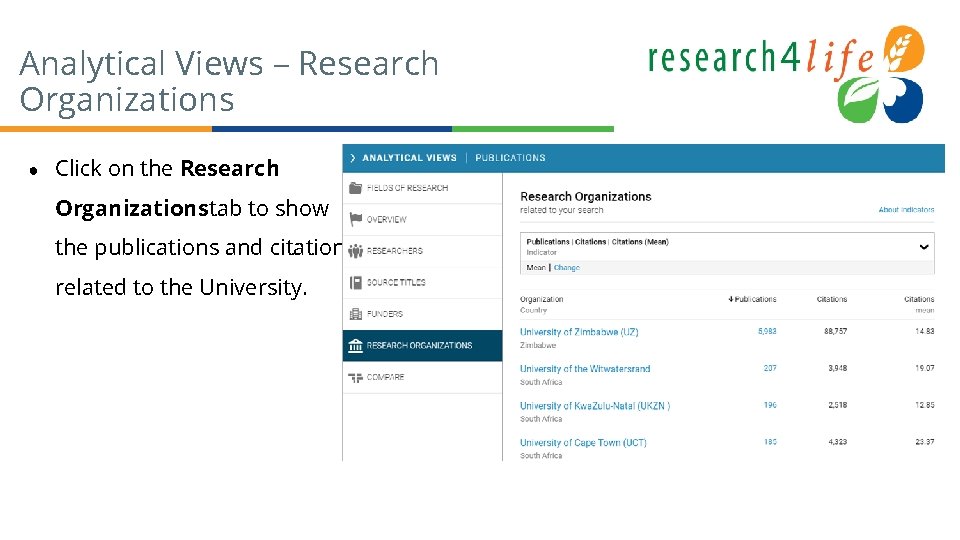Expand the indicator dropdown arrow
Image resolution: width=960 pixels, height=540 pixels.
(924, 247)
